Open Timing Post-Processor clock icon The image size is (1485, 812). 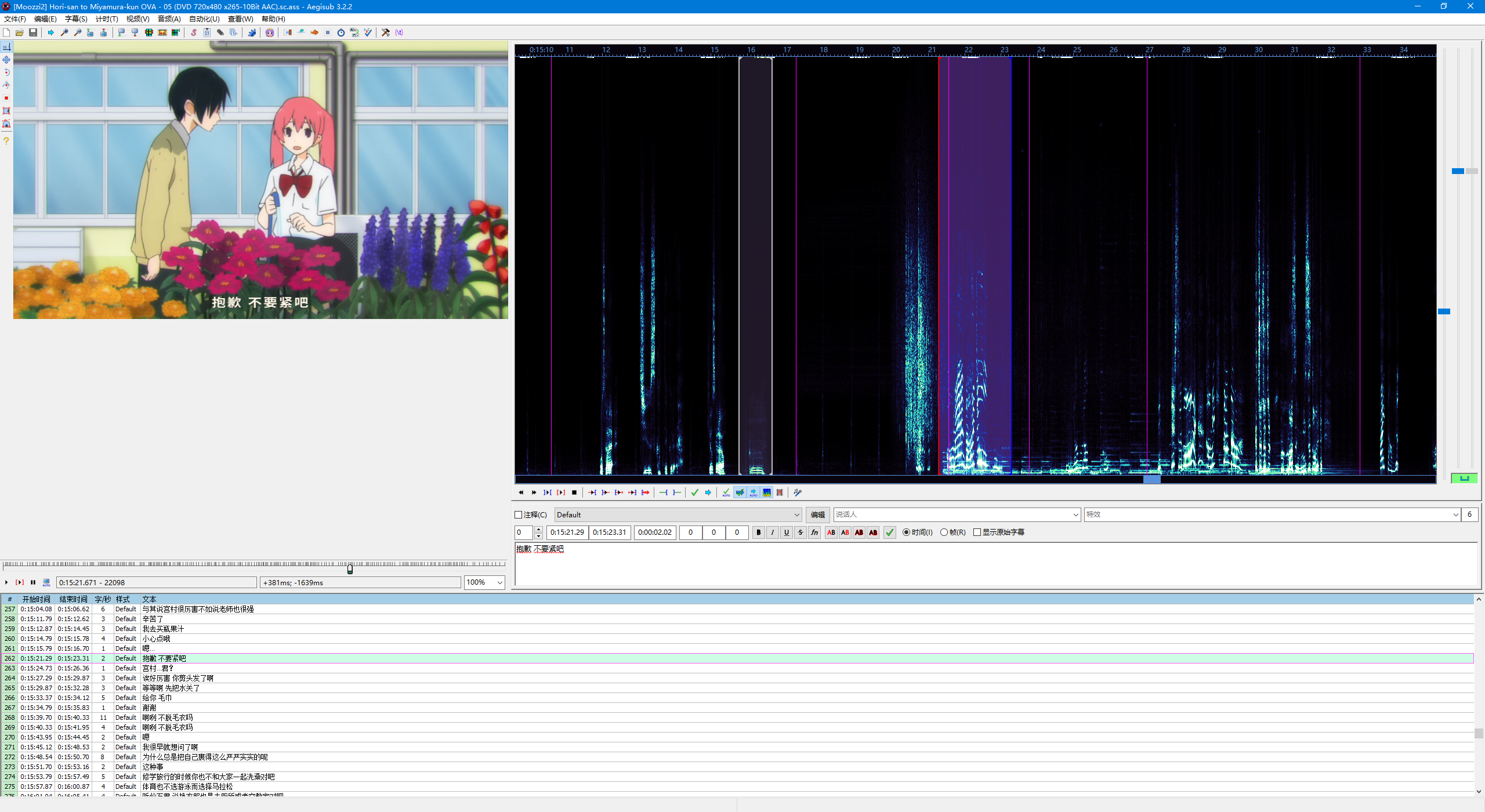coord(341,32)
